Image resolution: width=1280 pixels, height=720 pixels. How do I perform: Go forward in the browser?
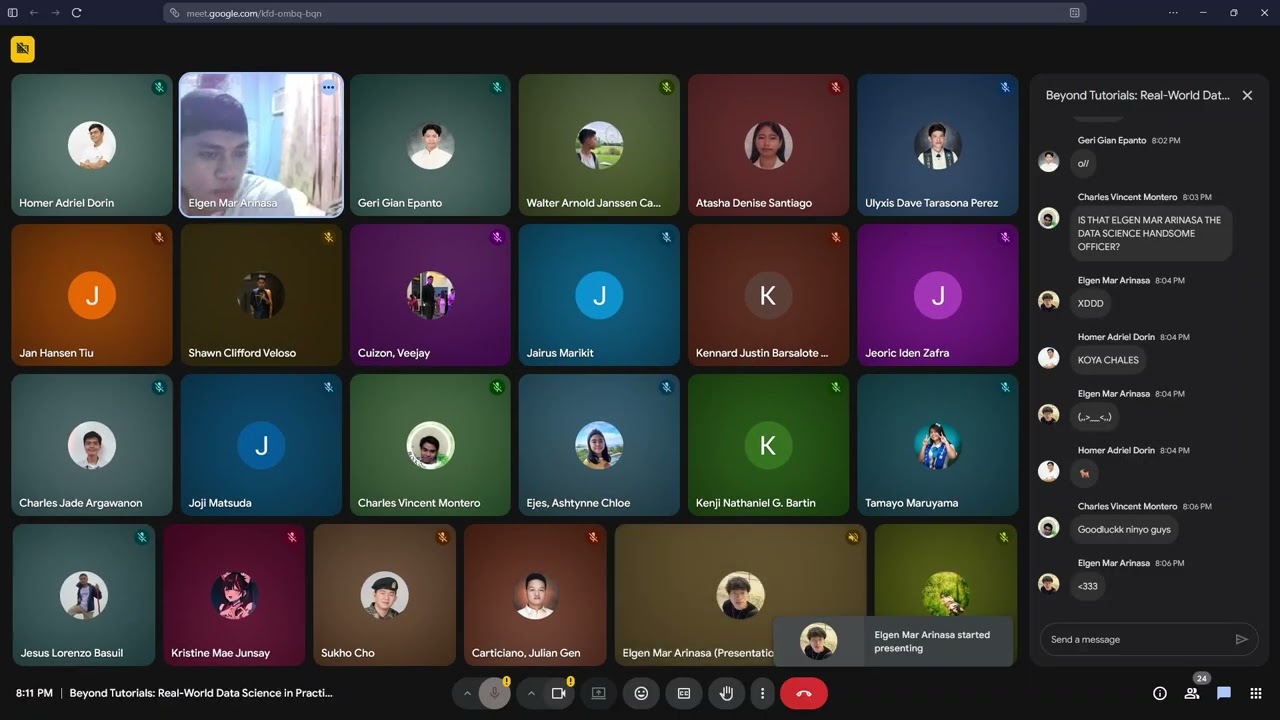coord(54,13)
